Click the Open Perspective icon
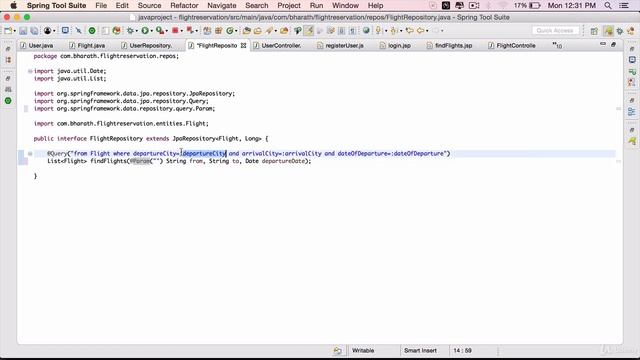This screenshot has height=360, width=640. pyautogui.click(x=594, y=31)
